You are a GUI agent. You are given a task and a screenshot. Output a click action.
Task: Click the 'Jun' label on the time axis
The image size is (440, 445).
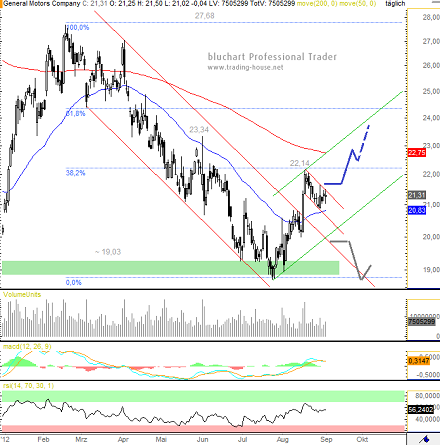(202, 440)
